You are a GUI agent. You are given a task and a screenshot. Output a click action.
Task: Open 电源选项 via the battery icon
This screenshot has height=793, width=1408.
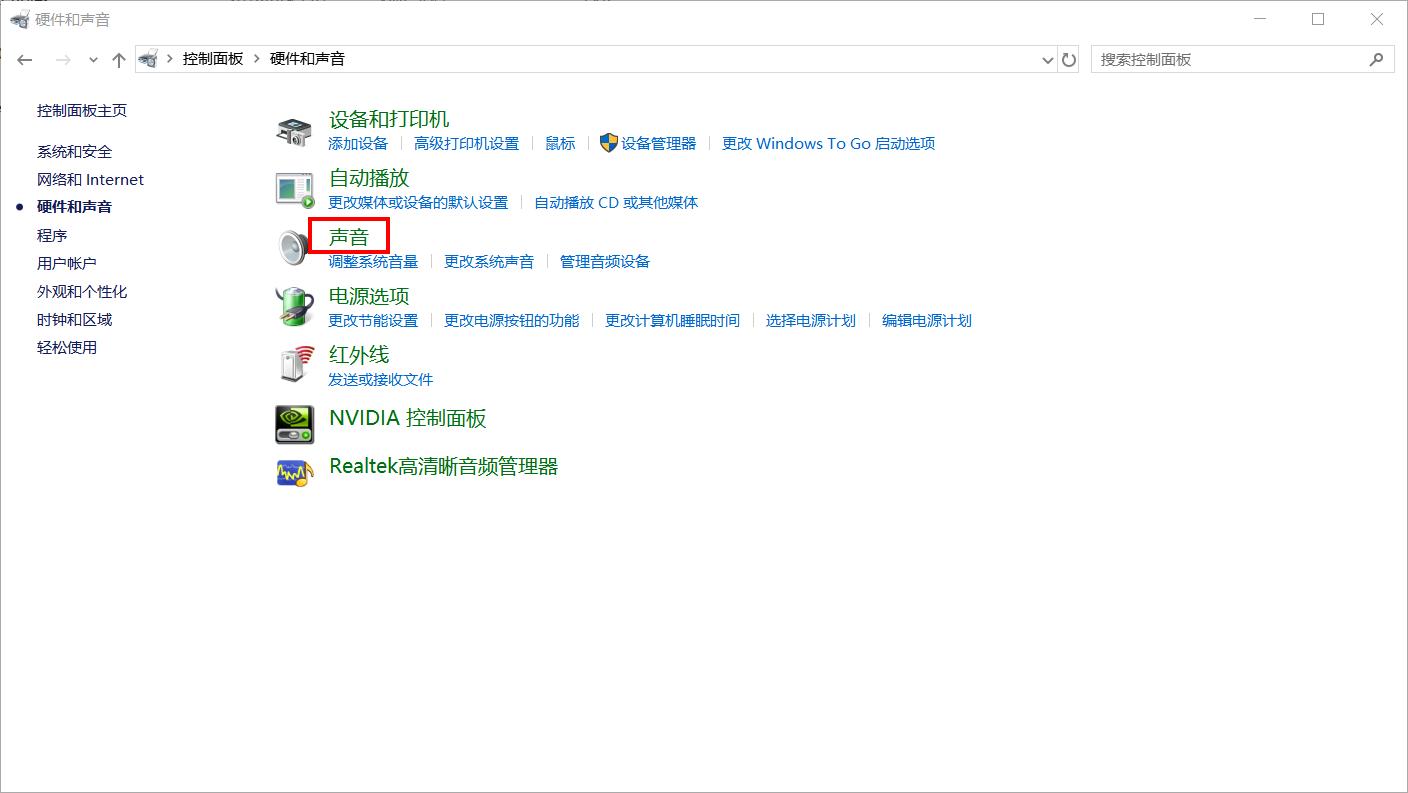pos(293,306)
